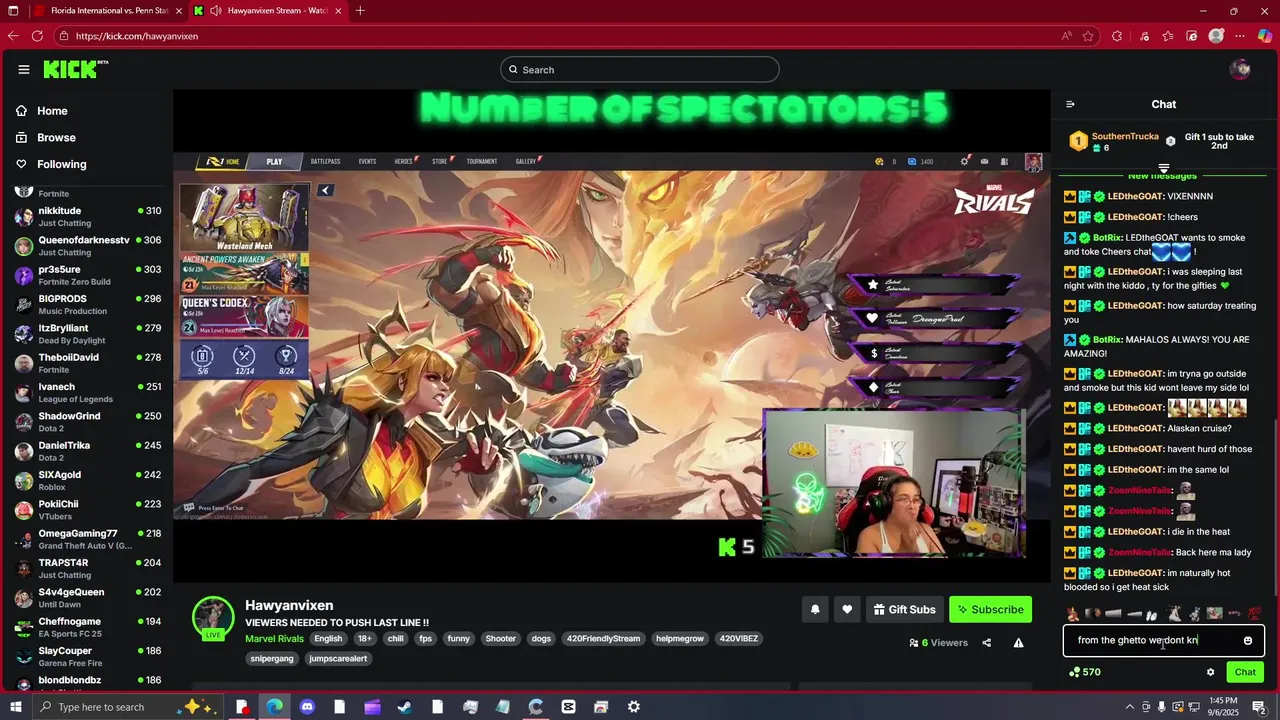Open Edge Settings and more menu

coord(1241,35)
